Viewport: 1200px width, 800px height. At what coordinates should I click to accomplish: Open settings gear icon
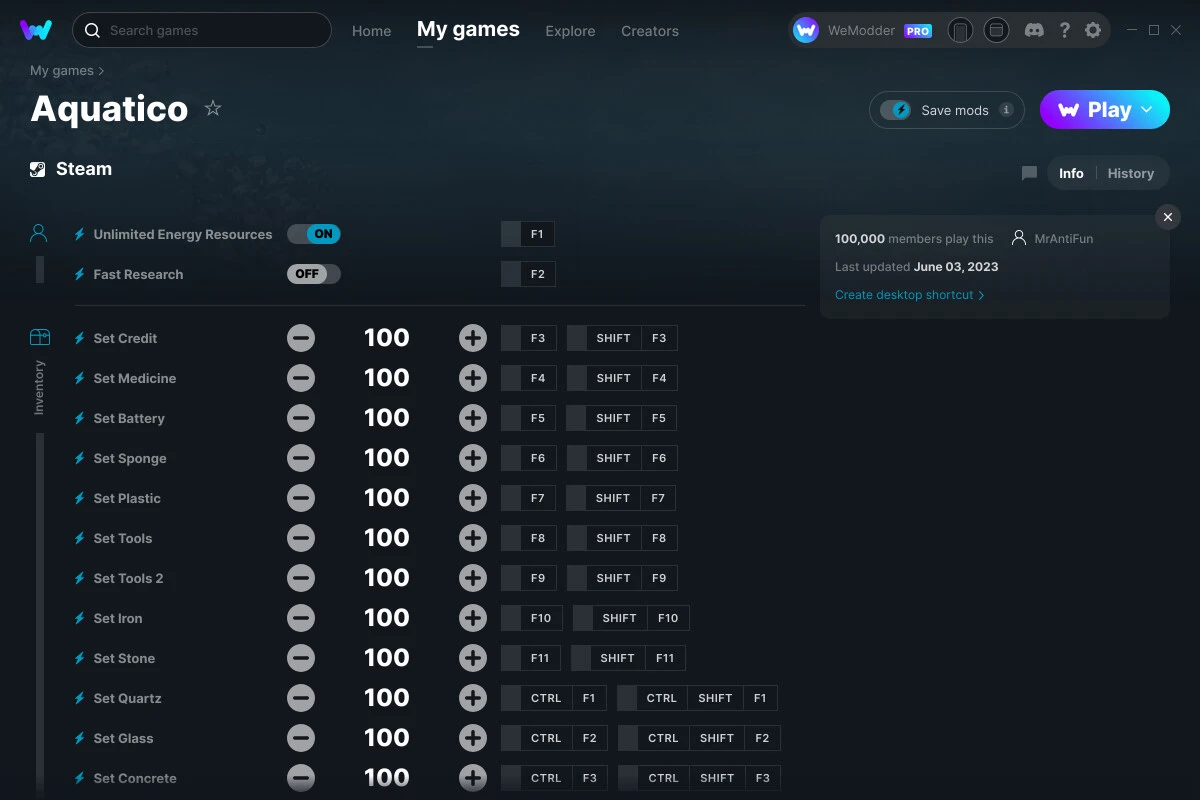pyautogui.click(x=1093, y=30)
